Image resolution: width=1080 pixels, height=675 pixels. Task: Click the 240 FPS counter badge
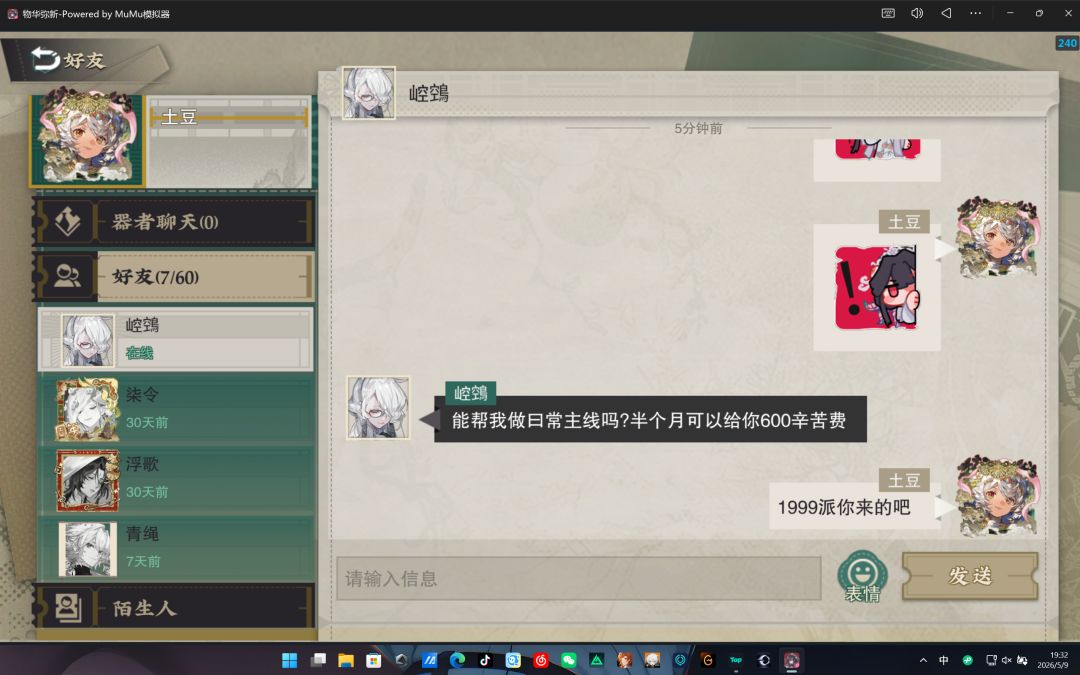[1067, 43]
